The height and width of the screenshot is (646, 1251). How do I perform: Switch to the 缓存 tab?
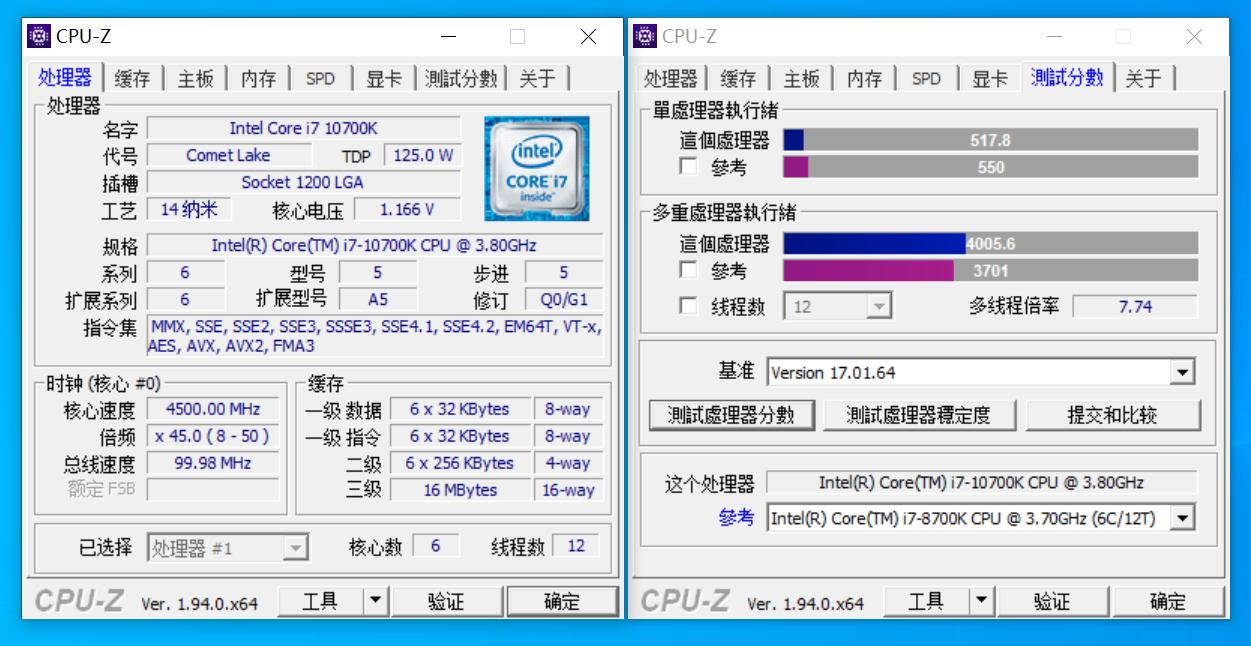(x=131, y=77)
